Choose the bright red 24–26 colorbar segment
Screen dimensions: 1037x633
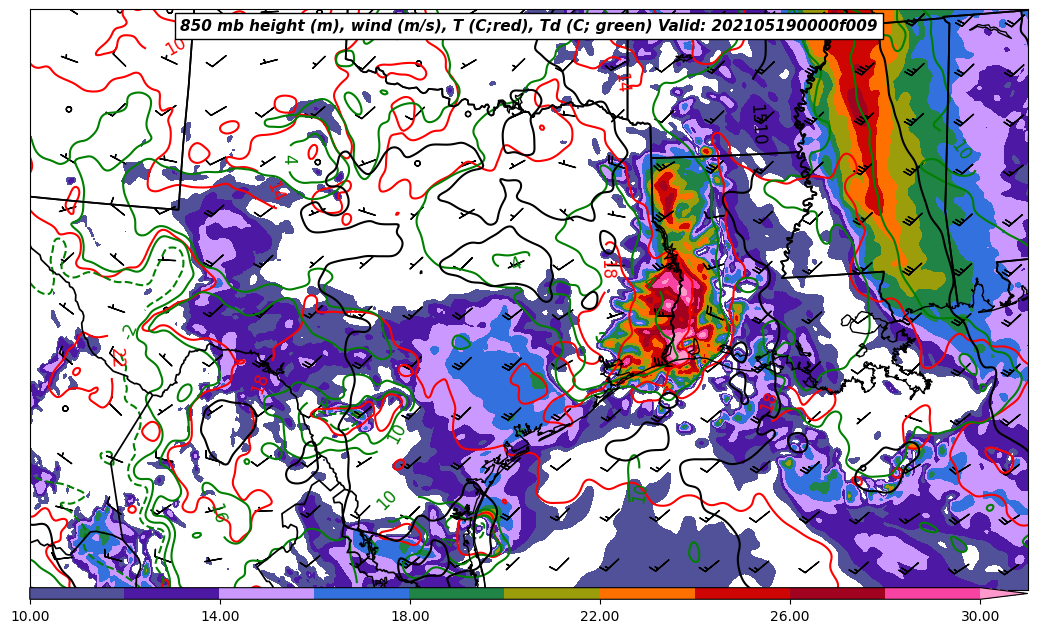pos(742,593)
